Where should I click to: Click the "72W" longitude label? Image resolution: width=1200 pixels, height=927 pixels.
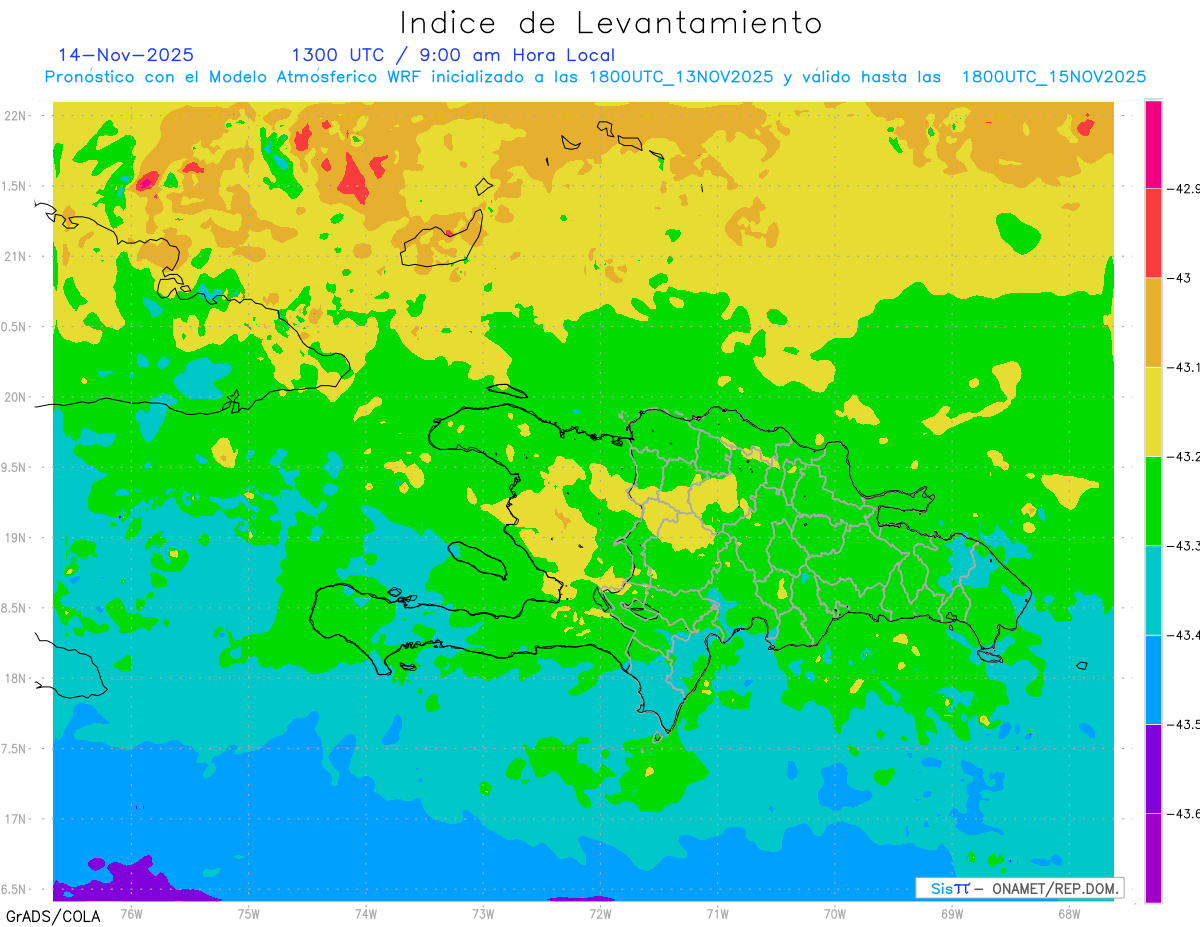coord(600,913)
